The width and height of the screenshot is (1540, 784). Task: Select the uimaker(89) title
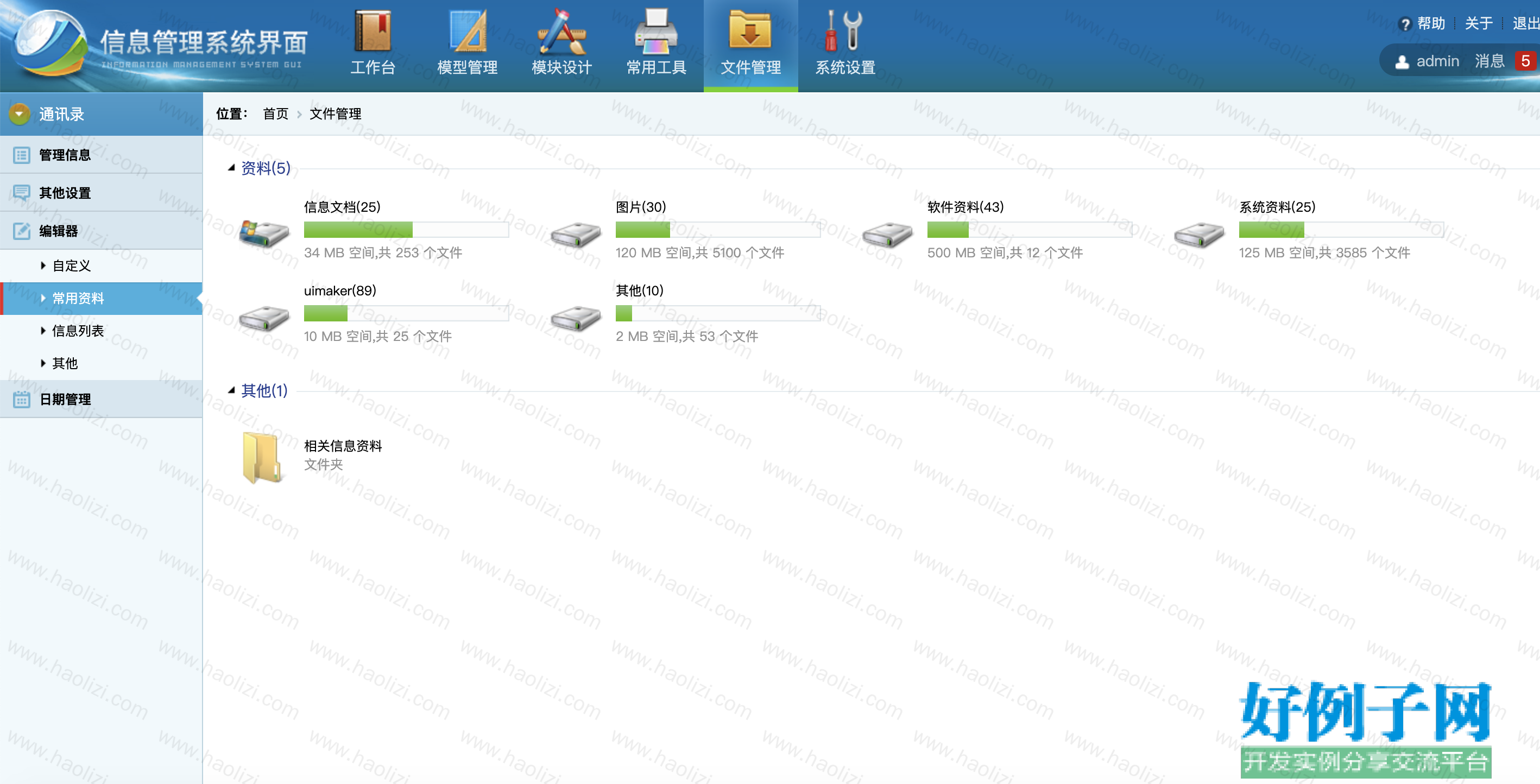pyautogui.click(x=340, y=290)
